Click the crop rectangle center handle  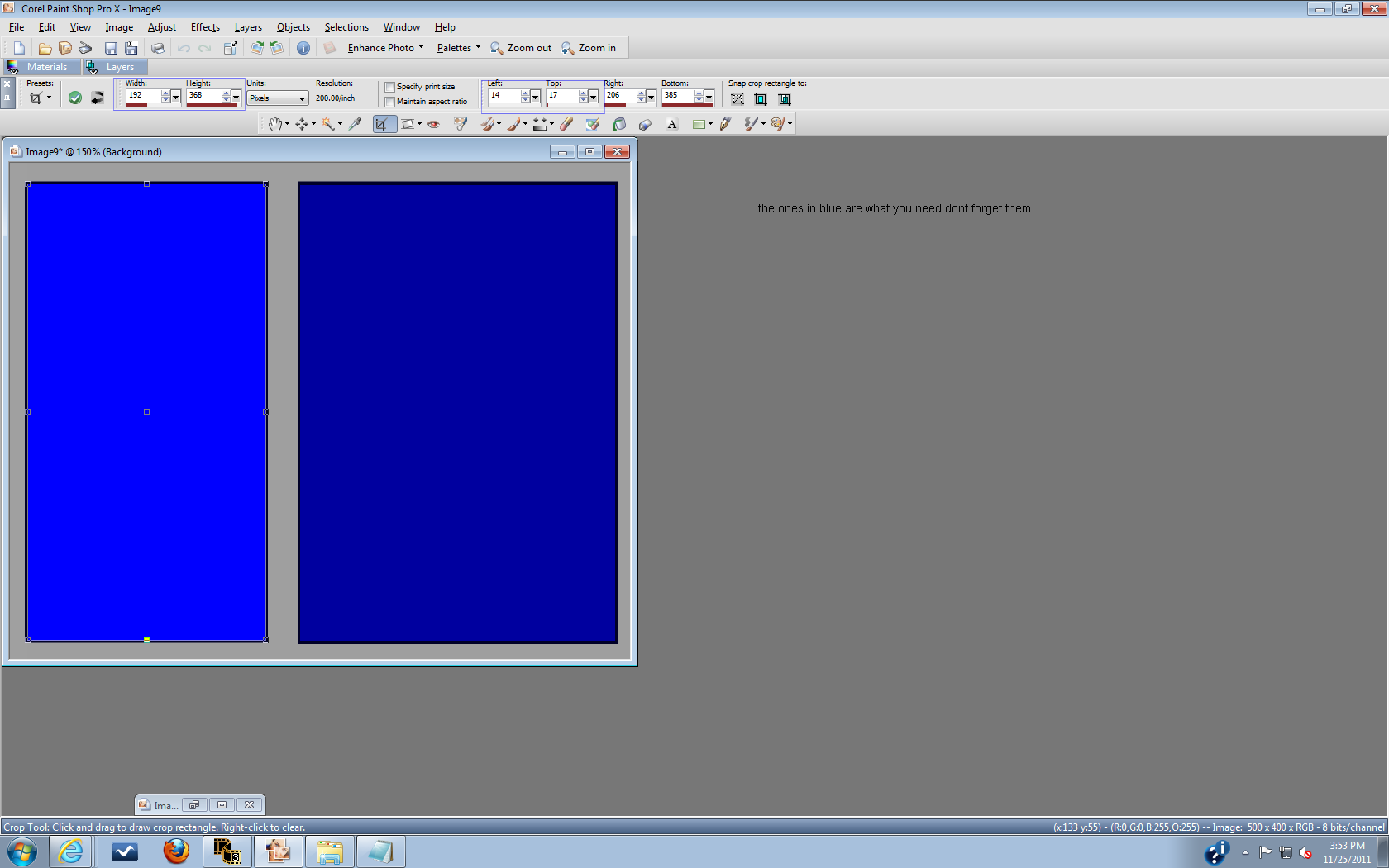pyautogui.click(x=146, y=412)
